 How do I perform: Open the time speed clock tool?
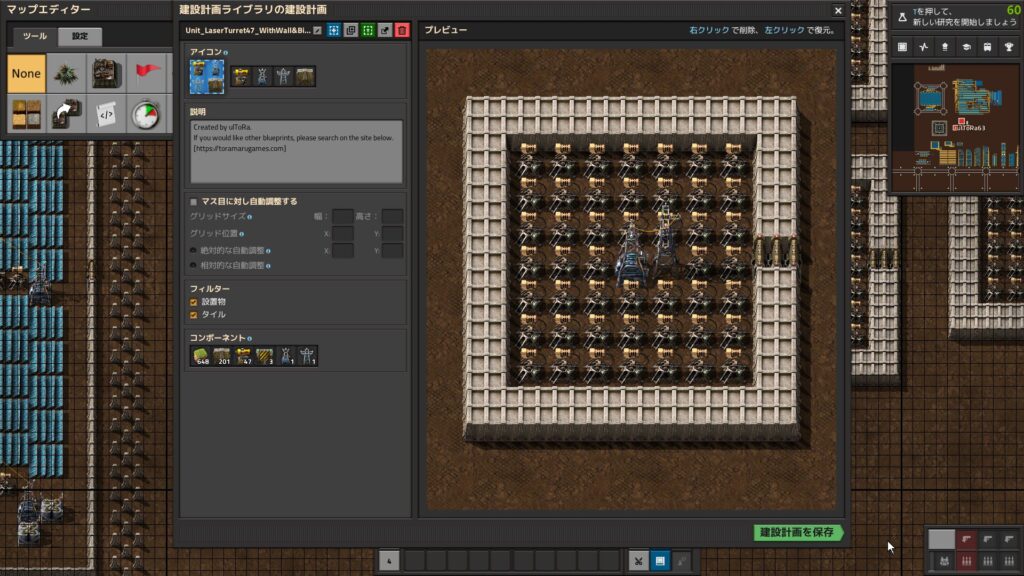[x=146, y=114]
